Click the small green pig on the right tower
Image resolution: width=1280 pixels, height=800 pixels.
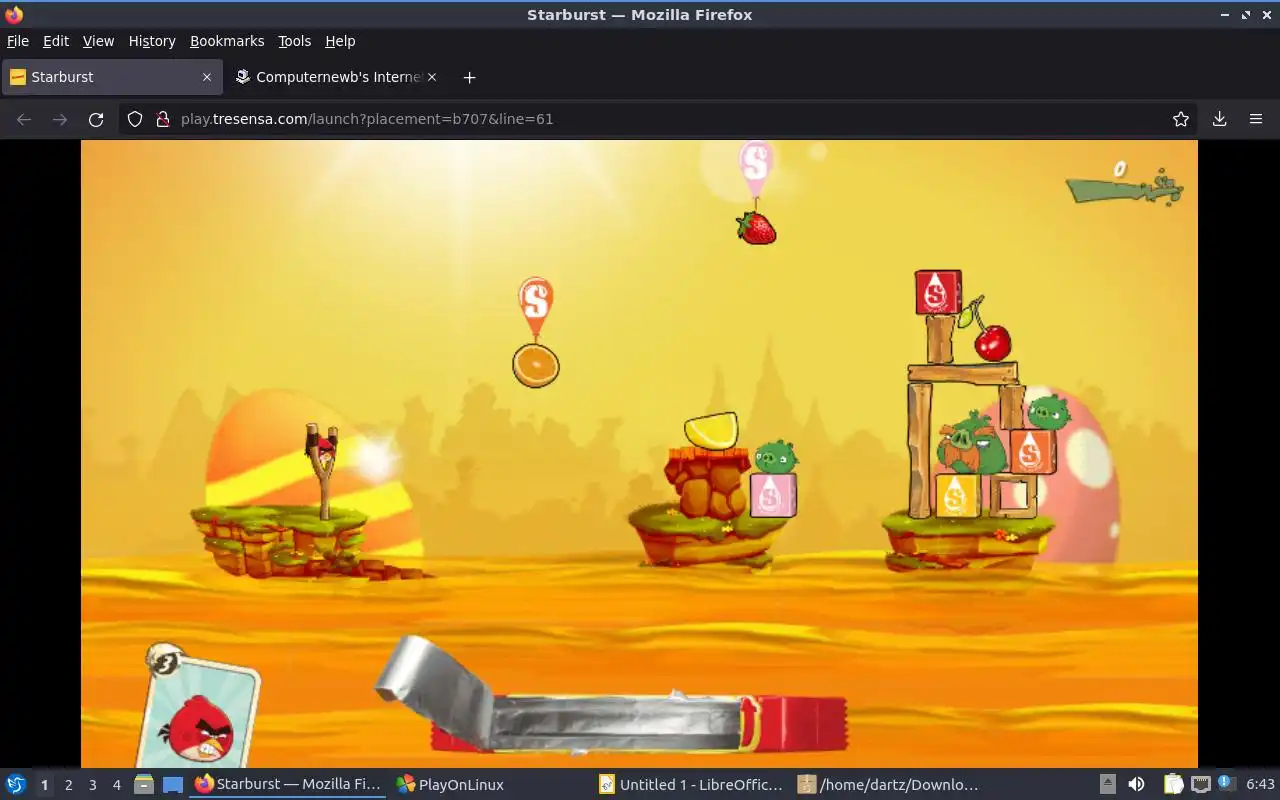1049,411
